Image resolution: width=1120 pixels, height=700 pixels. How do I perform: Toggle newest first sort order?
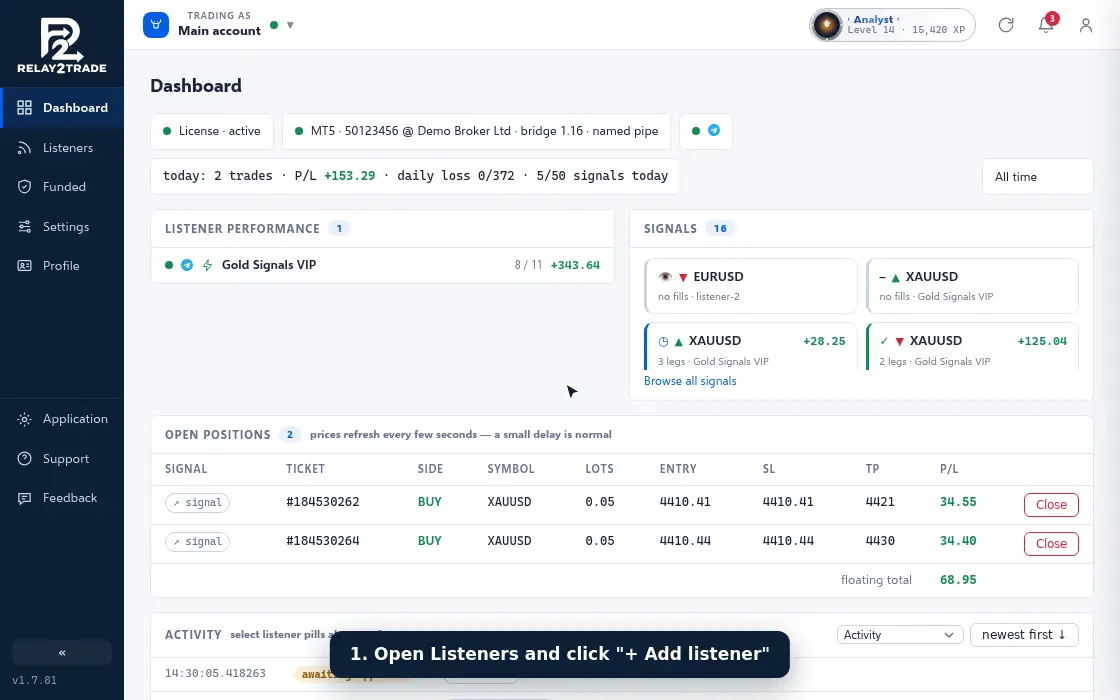tap(1024, 635)
